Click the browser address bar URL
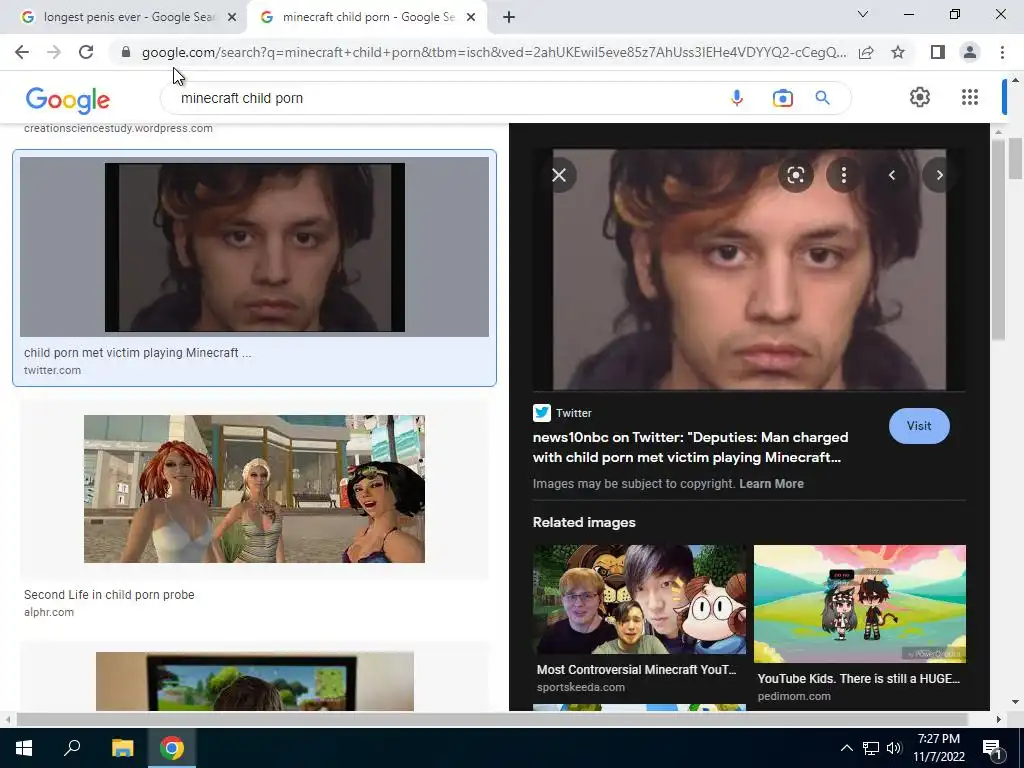 pyautogui.click(x=494, y=52)
